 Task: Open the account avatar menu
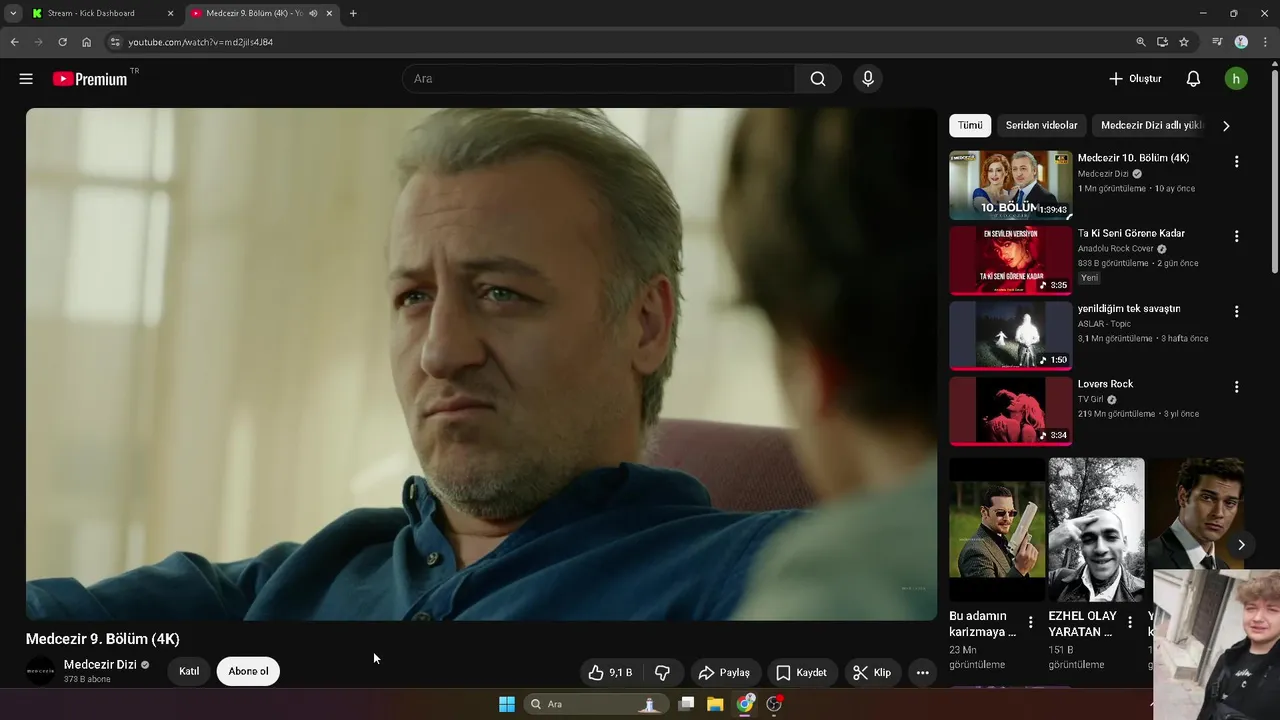[1236, 79]
